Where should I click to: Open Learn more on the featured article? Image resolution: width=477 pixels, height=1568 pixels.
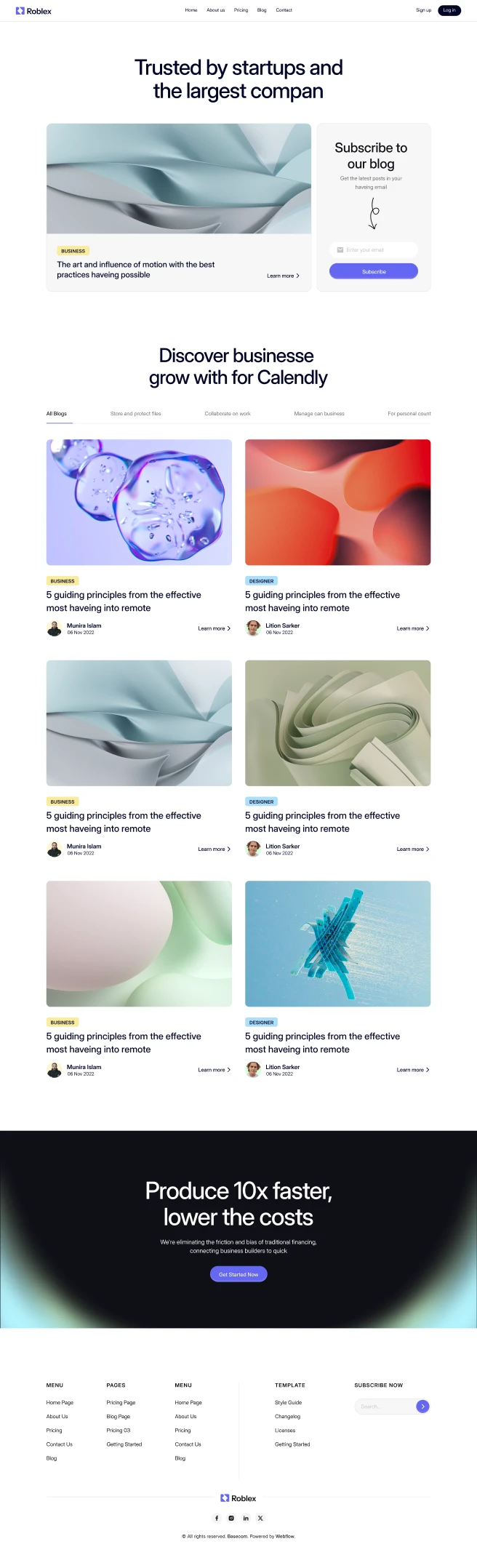[x=283, y=276]
